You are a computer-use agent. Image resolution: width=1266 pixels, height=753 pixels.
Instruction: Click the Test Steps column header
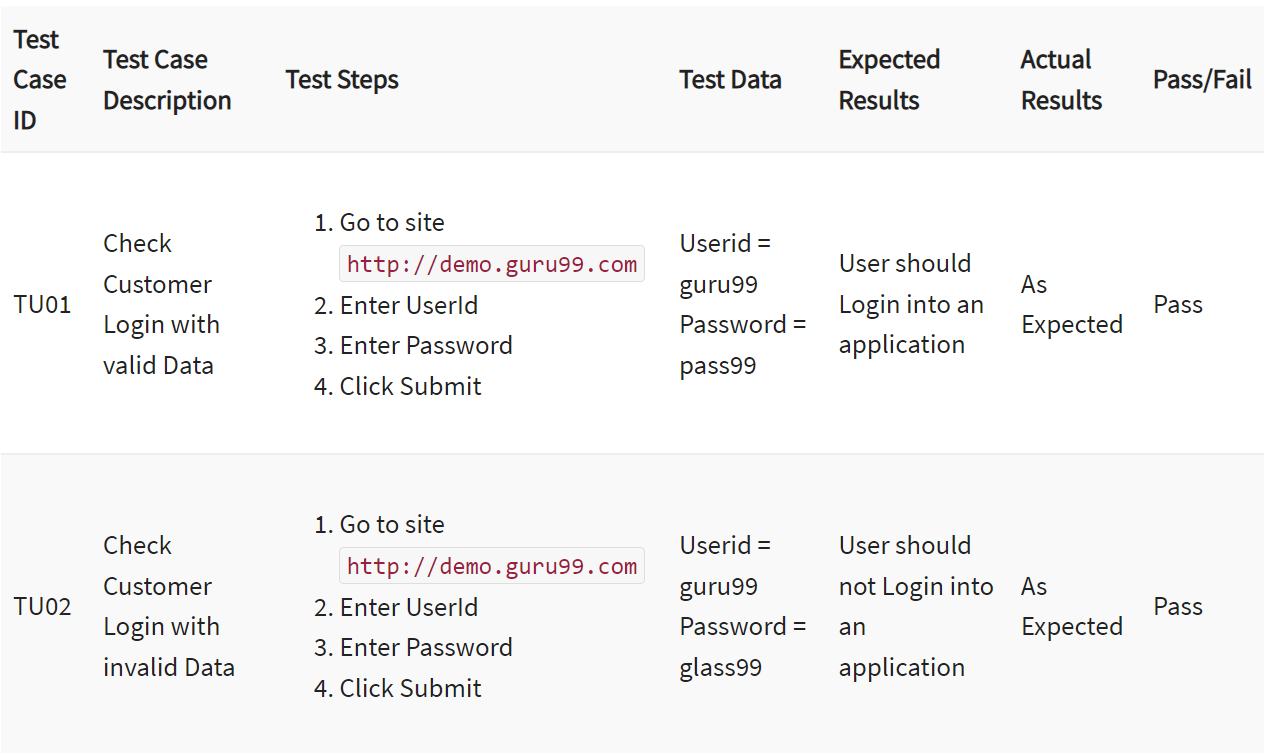[x=342, y=80]
